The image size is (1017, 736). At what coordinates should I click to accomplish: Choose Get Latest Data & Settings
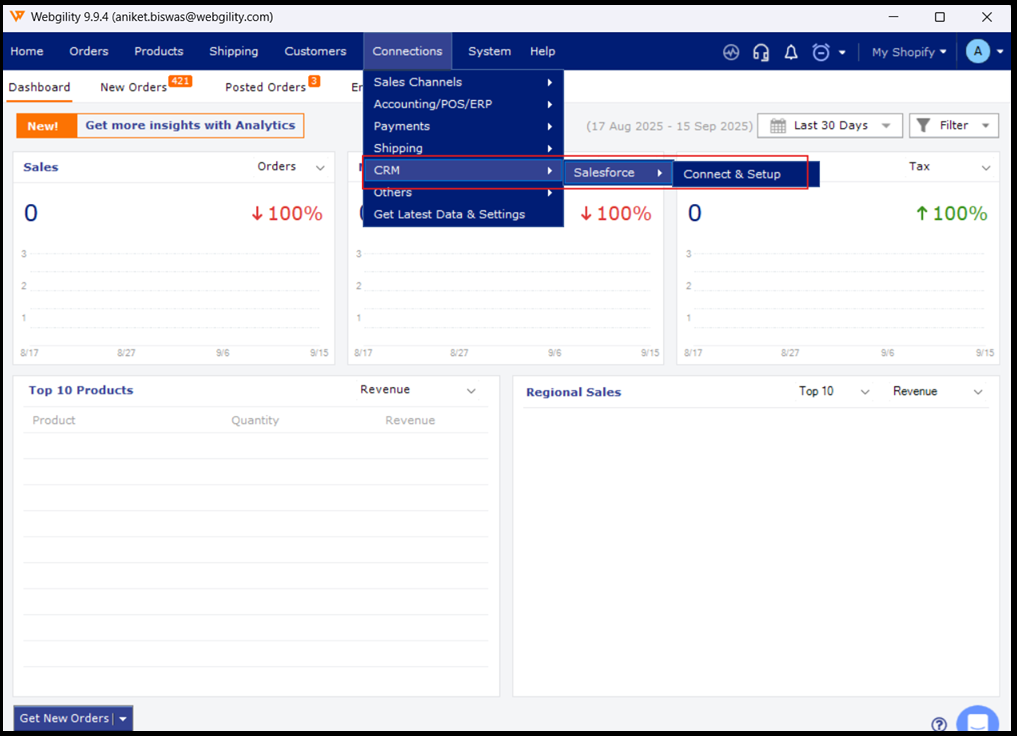[449, 214]
